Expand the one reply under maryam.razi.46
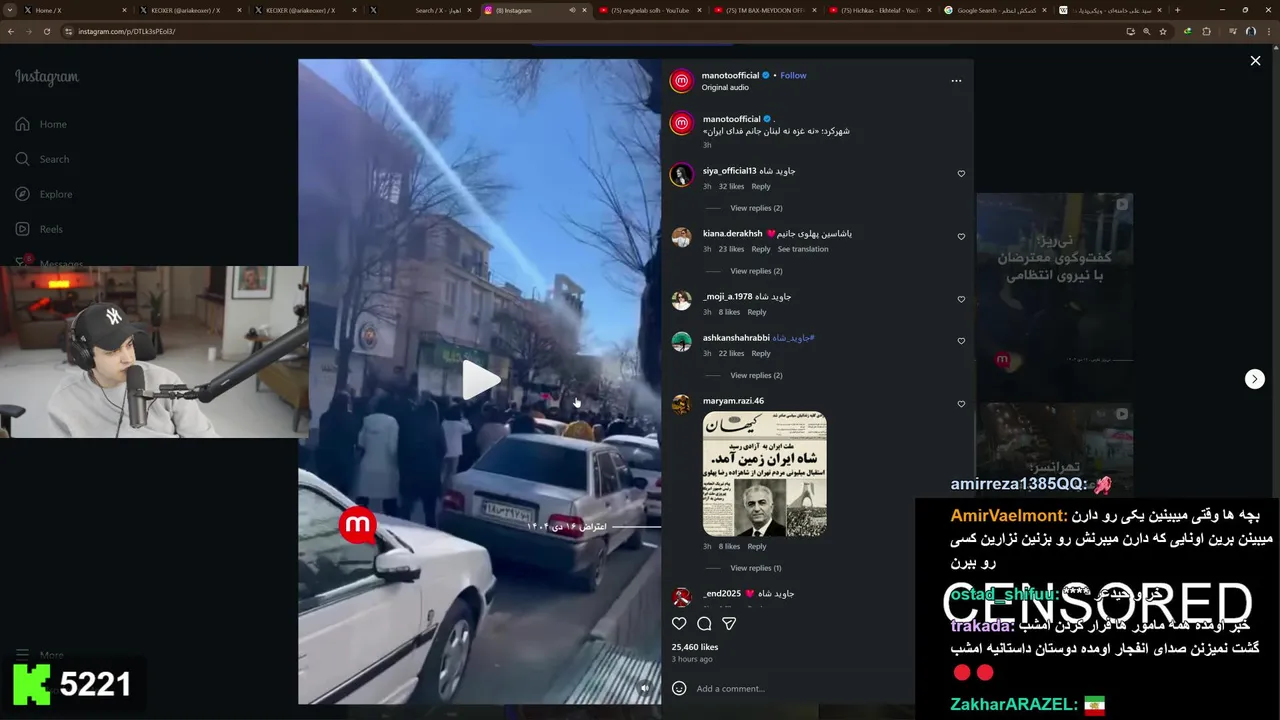The height and width of the screenshot is (720, 1280). coord(756,568)
